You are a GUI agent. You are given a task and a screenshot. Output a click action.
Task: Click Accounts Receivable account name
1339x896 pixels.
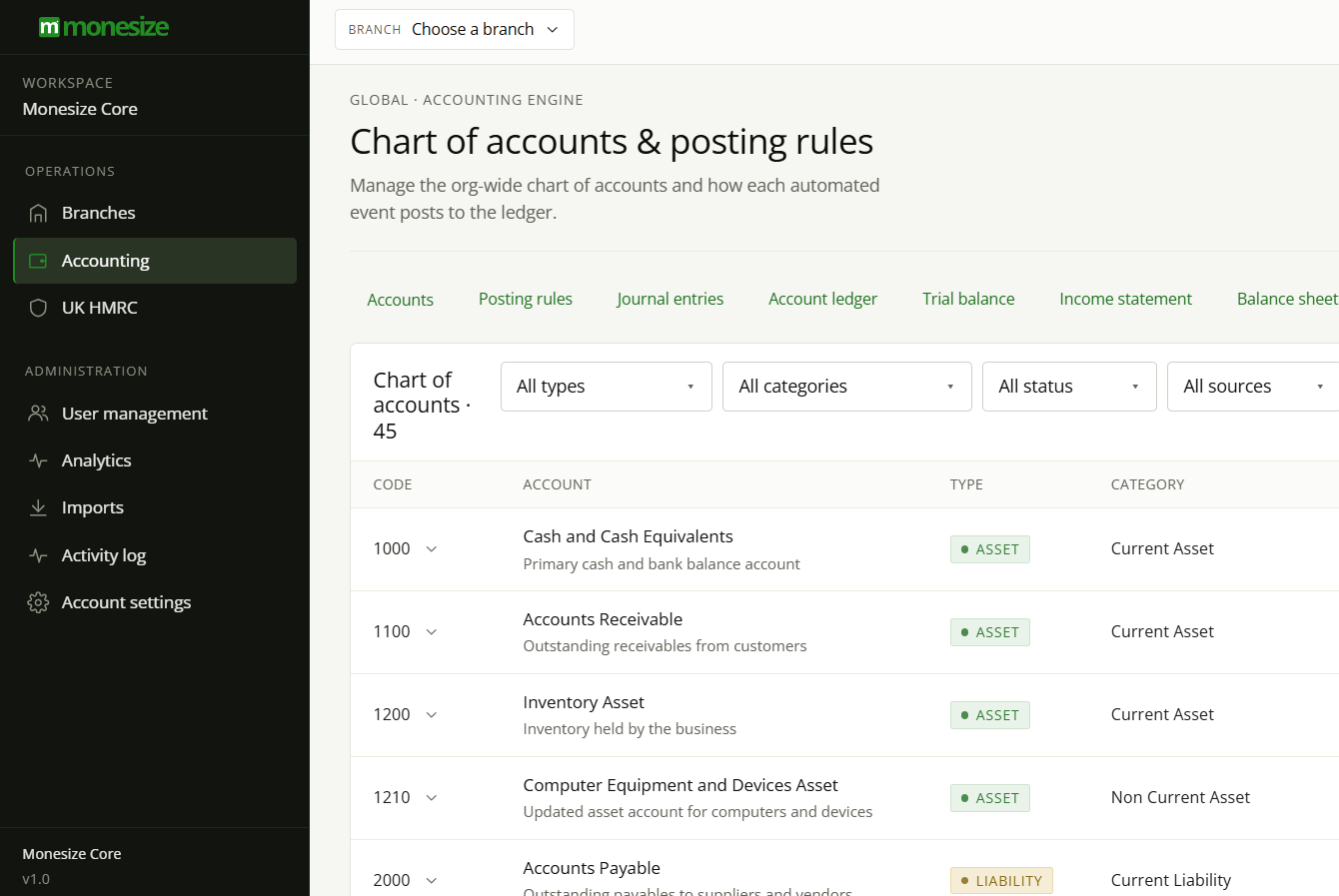pyautogui.click(x=603, y=619)
